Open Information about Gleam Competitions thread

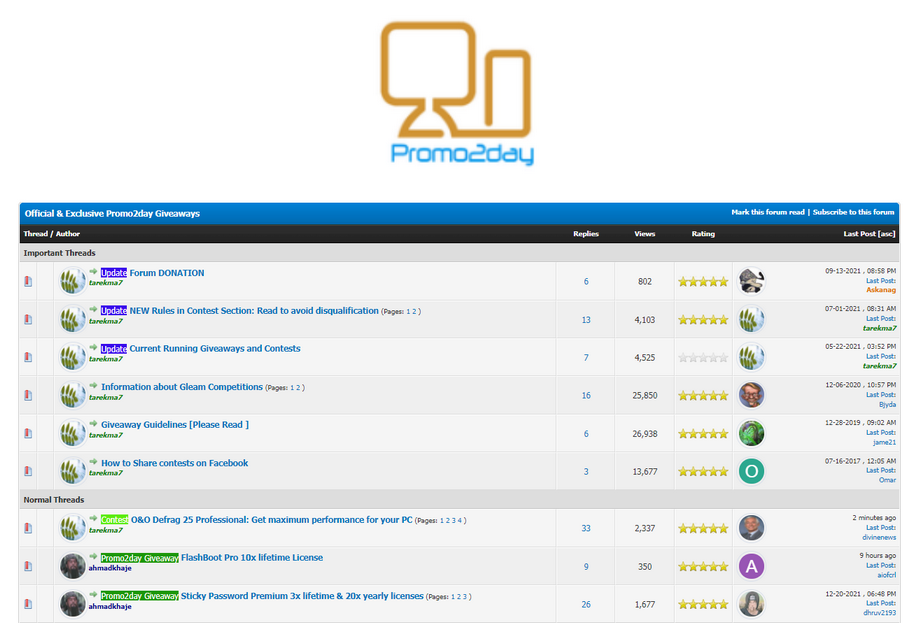coord(182,387)
